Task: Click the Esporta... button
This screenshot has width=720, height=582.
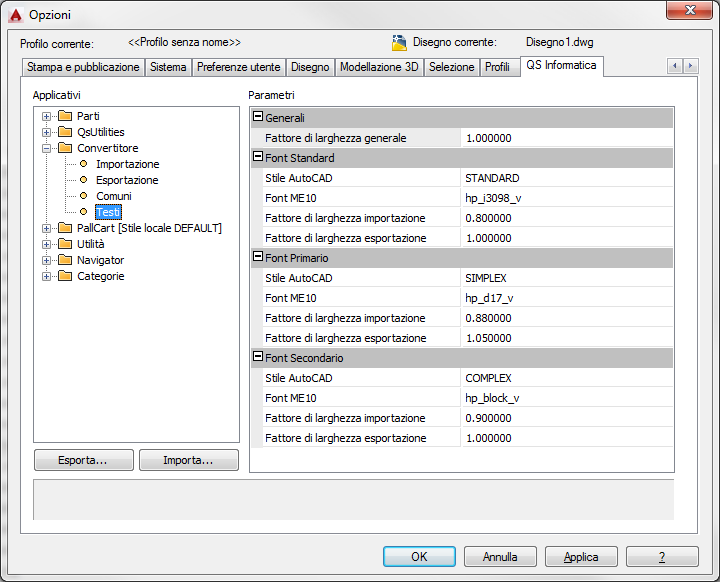Action: (84, 460)
